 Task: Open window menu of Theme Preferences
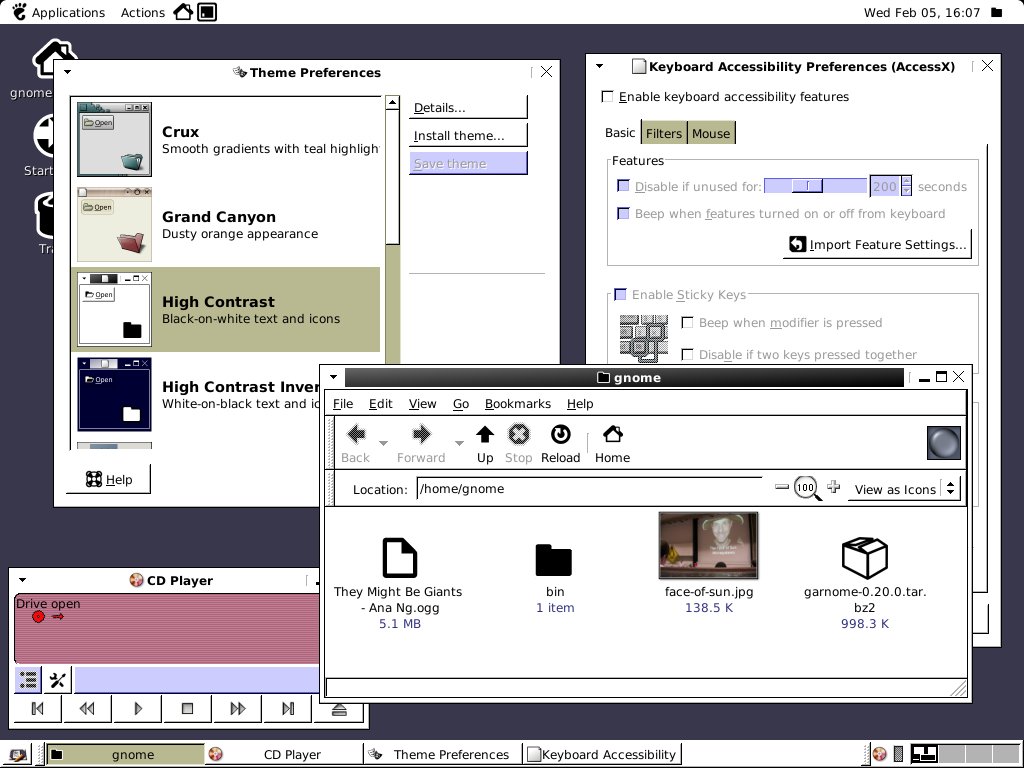click(x=67, y=72)
